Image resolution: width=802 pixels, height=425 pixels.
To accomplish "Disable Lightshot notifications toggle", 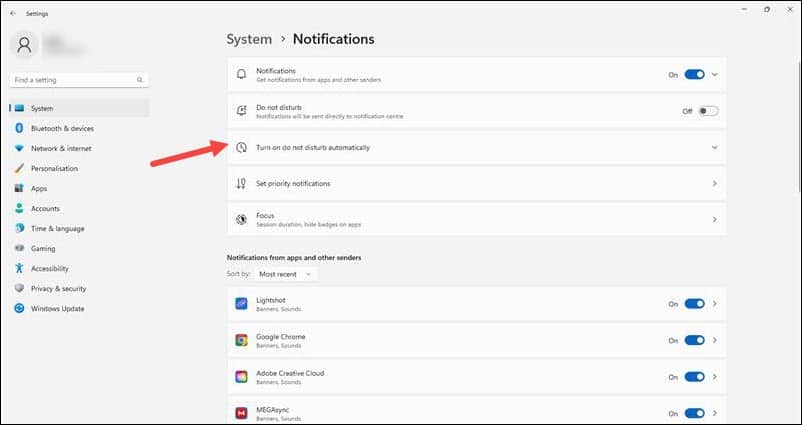I will 695,304.
